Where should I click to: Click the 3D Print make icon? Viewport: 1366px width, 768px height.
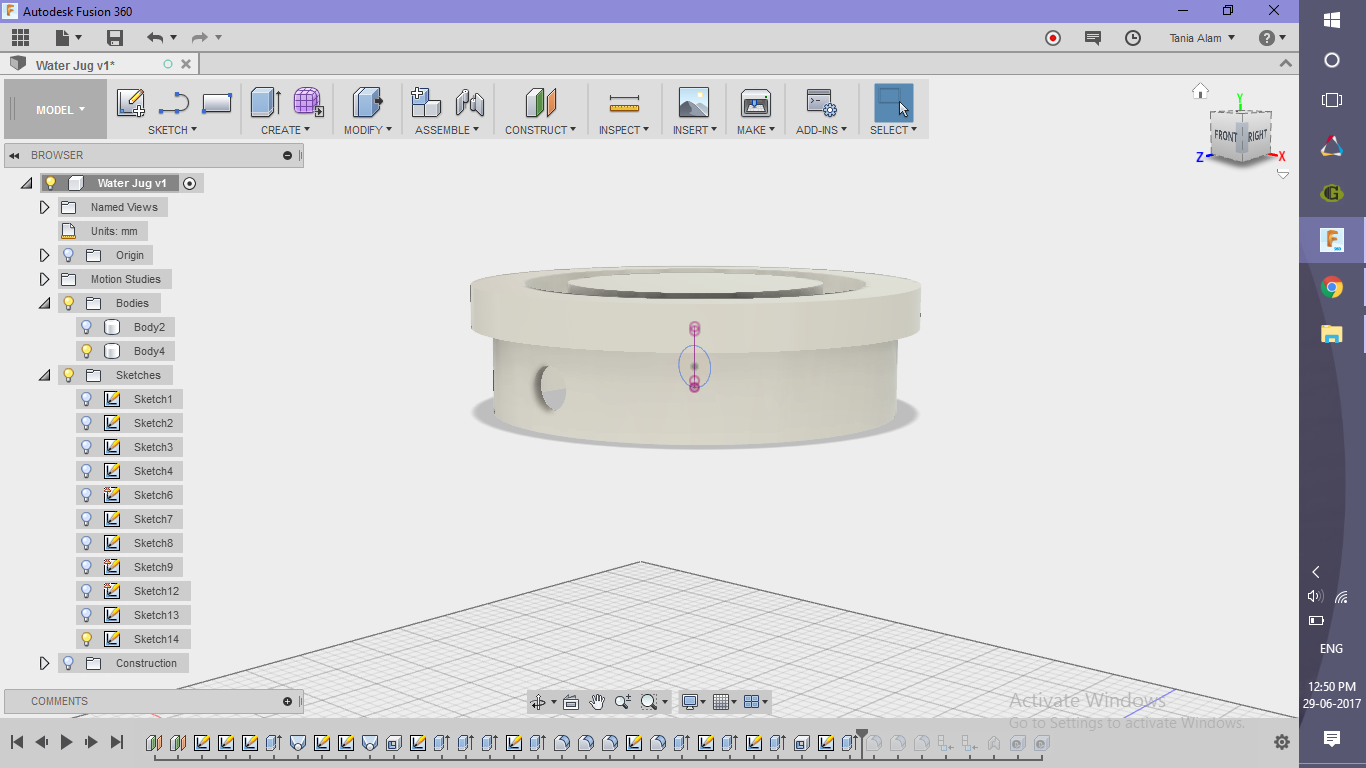point(755,102)
